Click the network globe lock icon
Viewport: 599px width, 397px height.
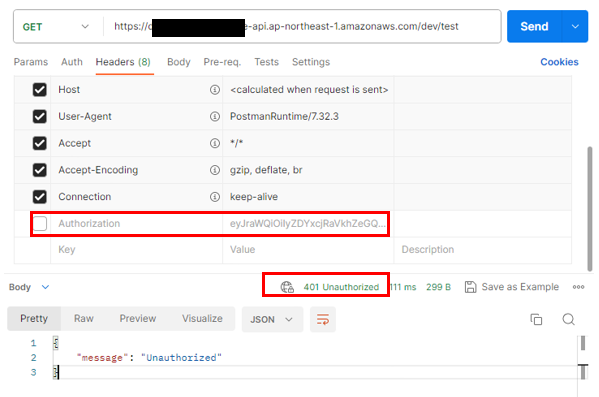(x=287, y=287)
